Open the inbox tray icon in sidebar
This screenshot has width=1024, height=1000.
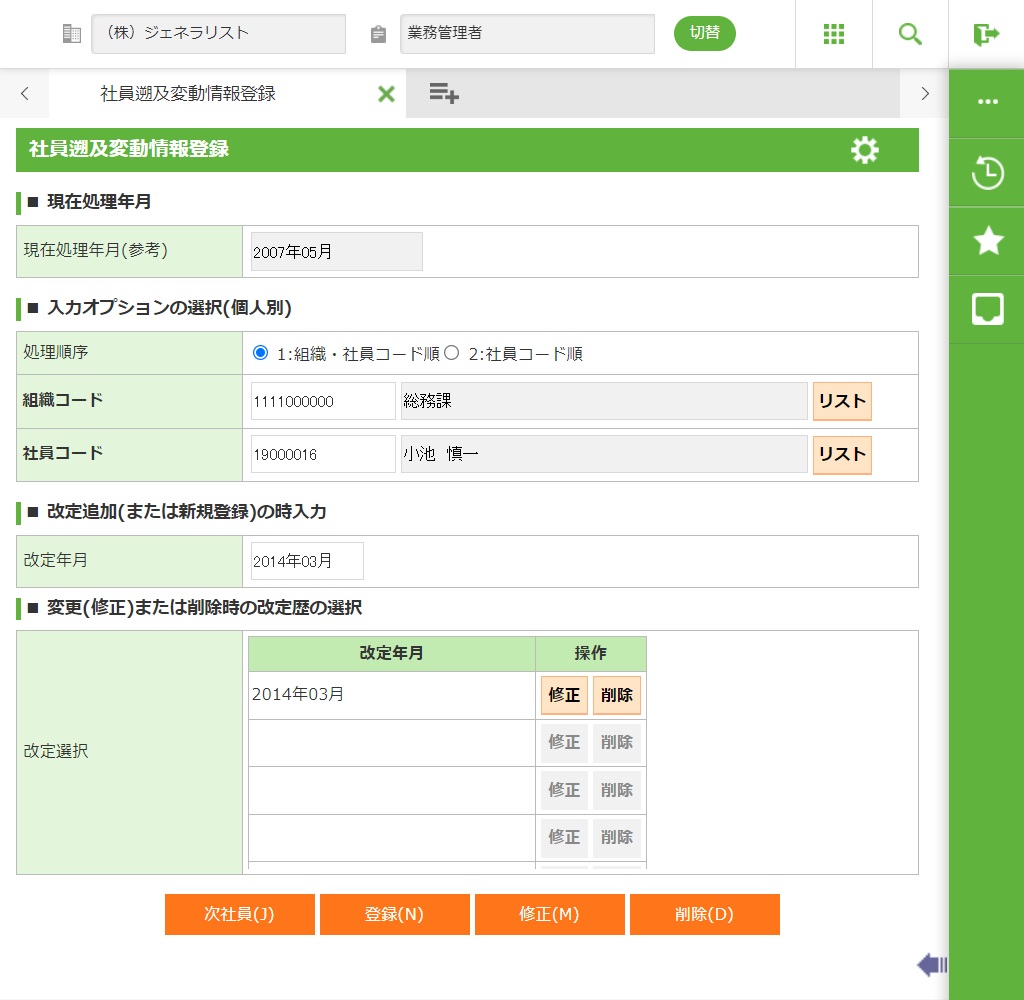coord(987,309)
